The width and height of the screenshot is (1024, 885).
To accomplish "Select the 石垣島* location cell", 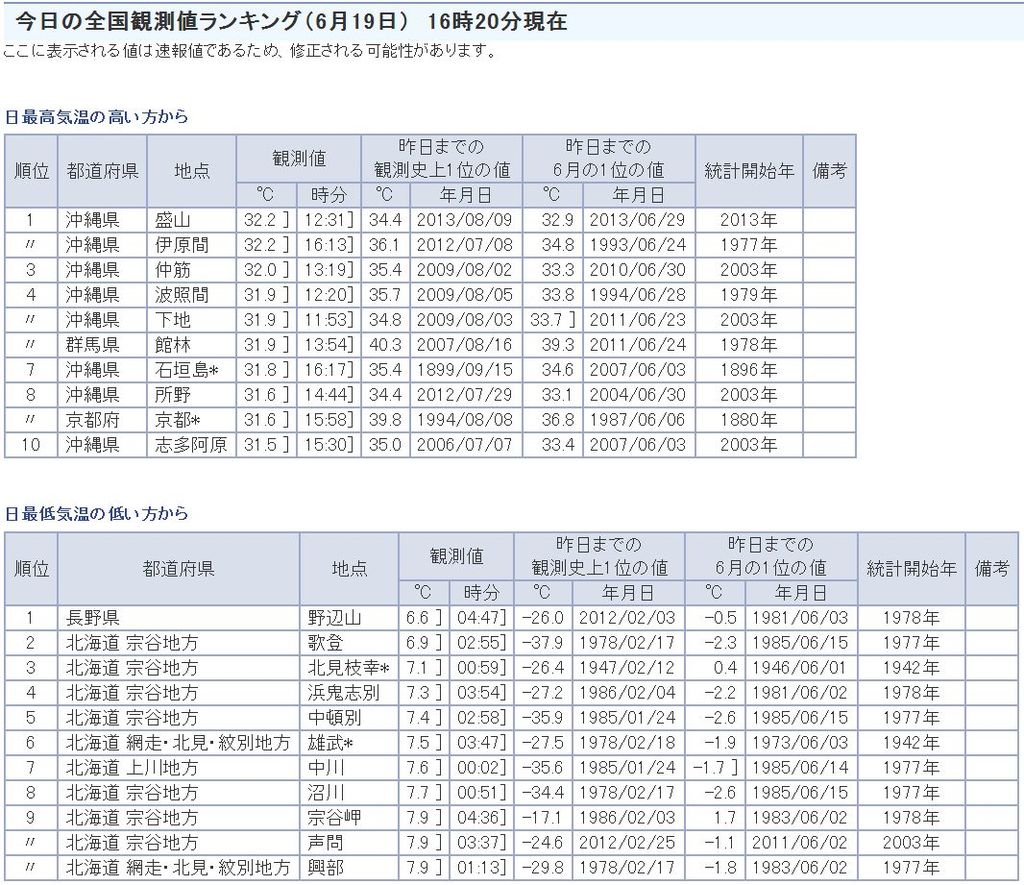I will pyautogui.click(x=186, y=370).
